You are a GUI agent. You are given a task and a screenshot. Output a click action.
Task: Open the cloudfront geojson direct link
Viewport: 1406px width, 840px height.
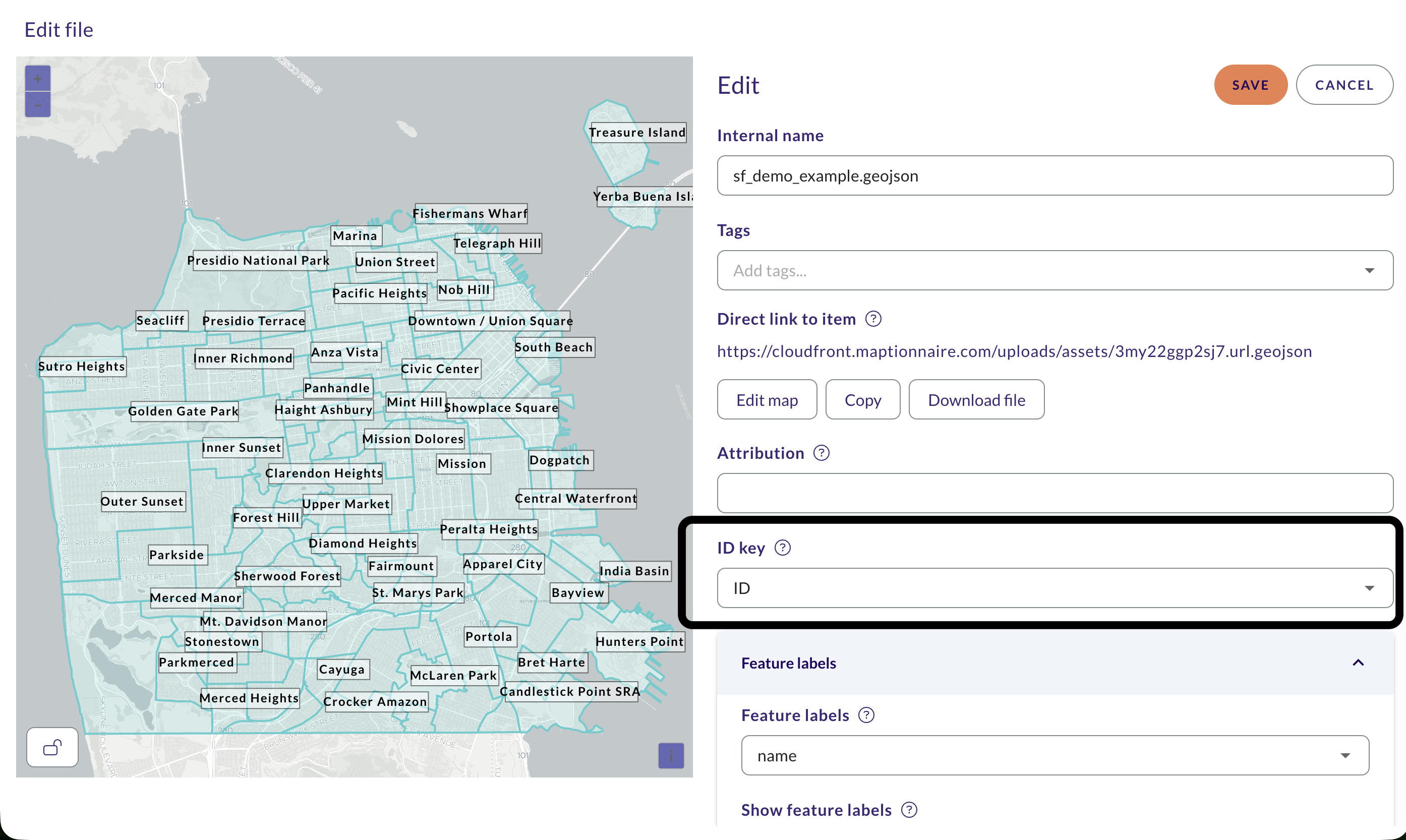(x=1014, y=351)
